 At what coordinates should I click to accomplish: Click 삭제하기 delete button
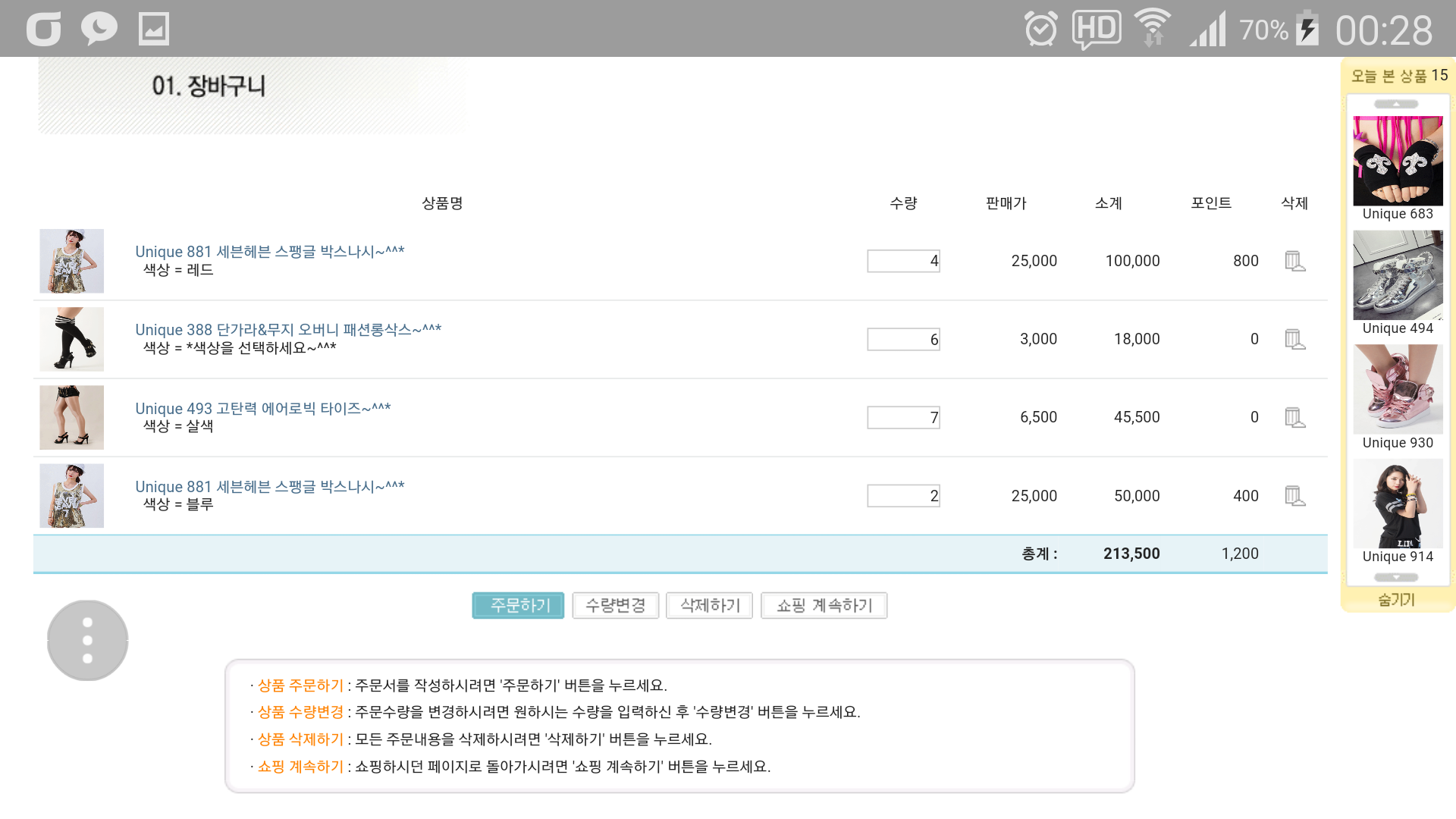(710, 606)
